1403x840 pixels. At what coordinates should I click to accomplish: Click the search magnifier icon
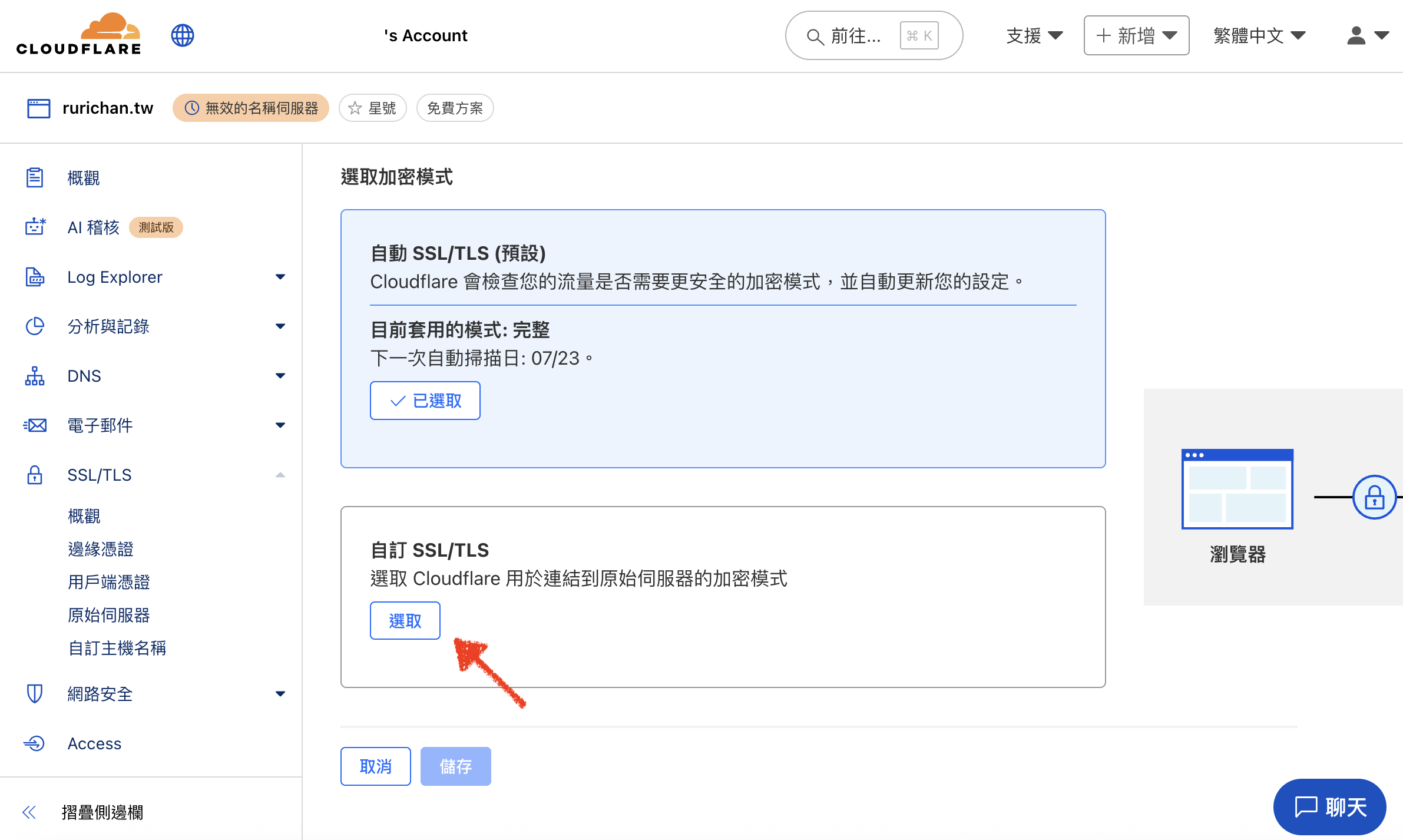pos(815,37)
